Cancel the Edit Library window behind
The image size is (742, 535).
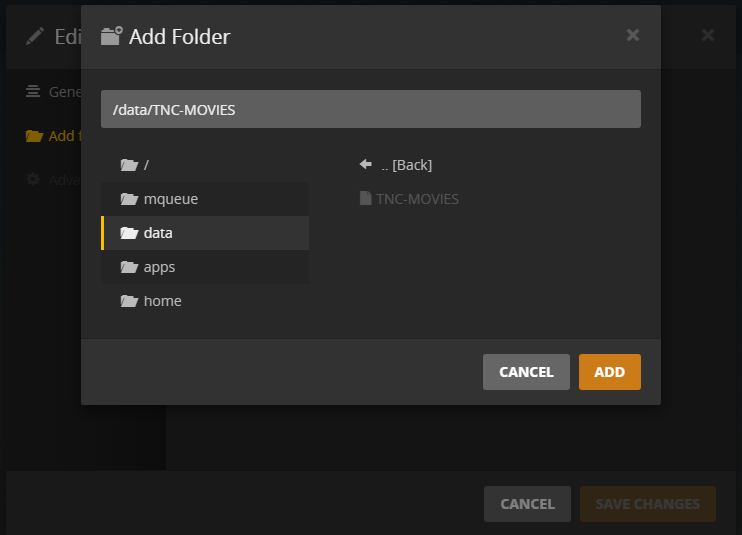pos(527,504)
